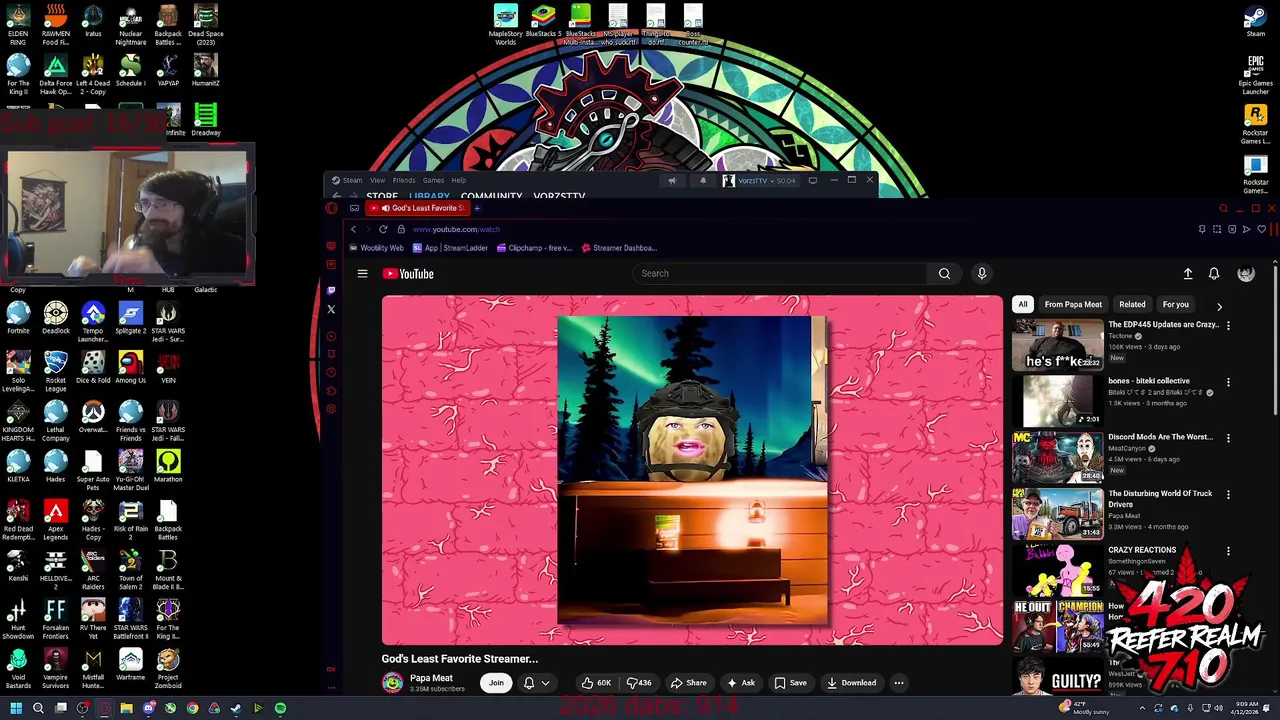Open the Rocket League desktop shortcut
This screenshot has width=1280, height=720.
56,370
